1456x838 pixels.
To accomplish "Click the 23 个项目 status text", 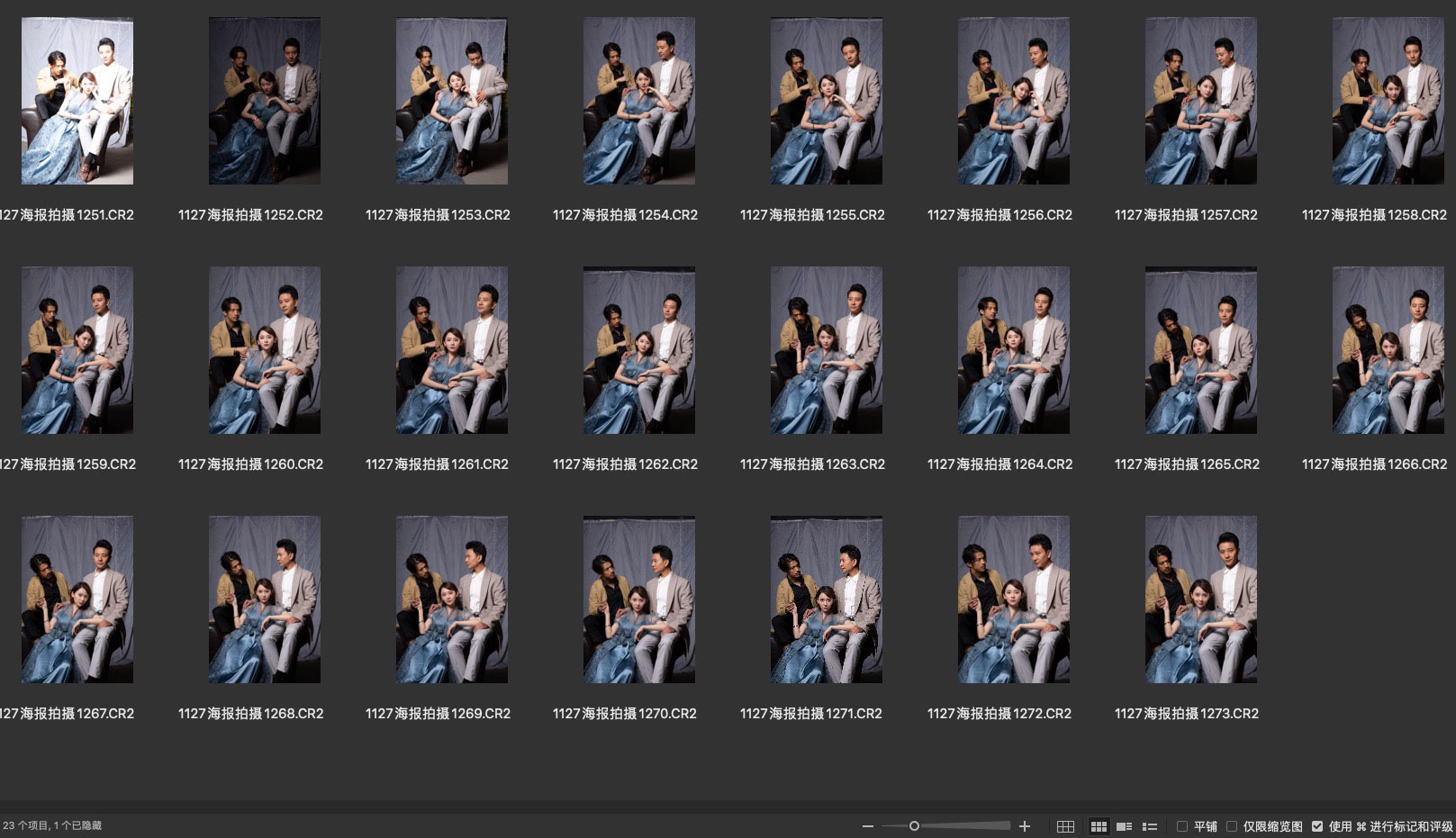I will [26, 825].
